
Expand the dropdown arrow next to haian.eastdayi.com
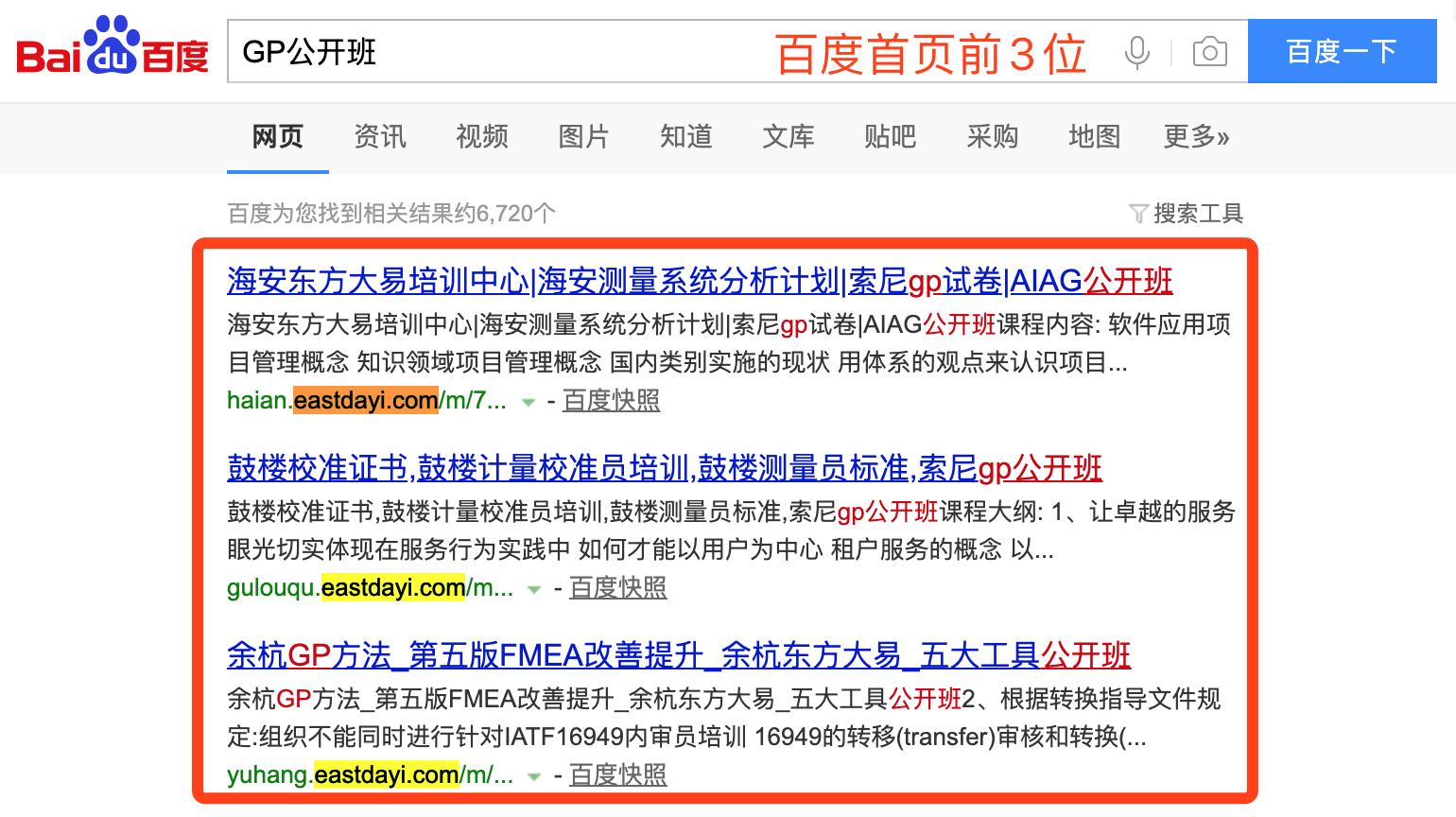pos(527,402)
